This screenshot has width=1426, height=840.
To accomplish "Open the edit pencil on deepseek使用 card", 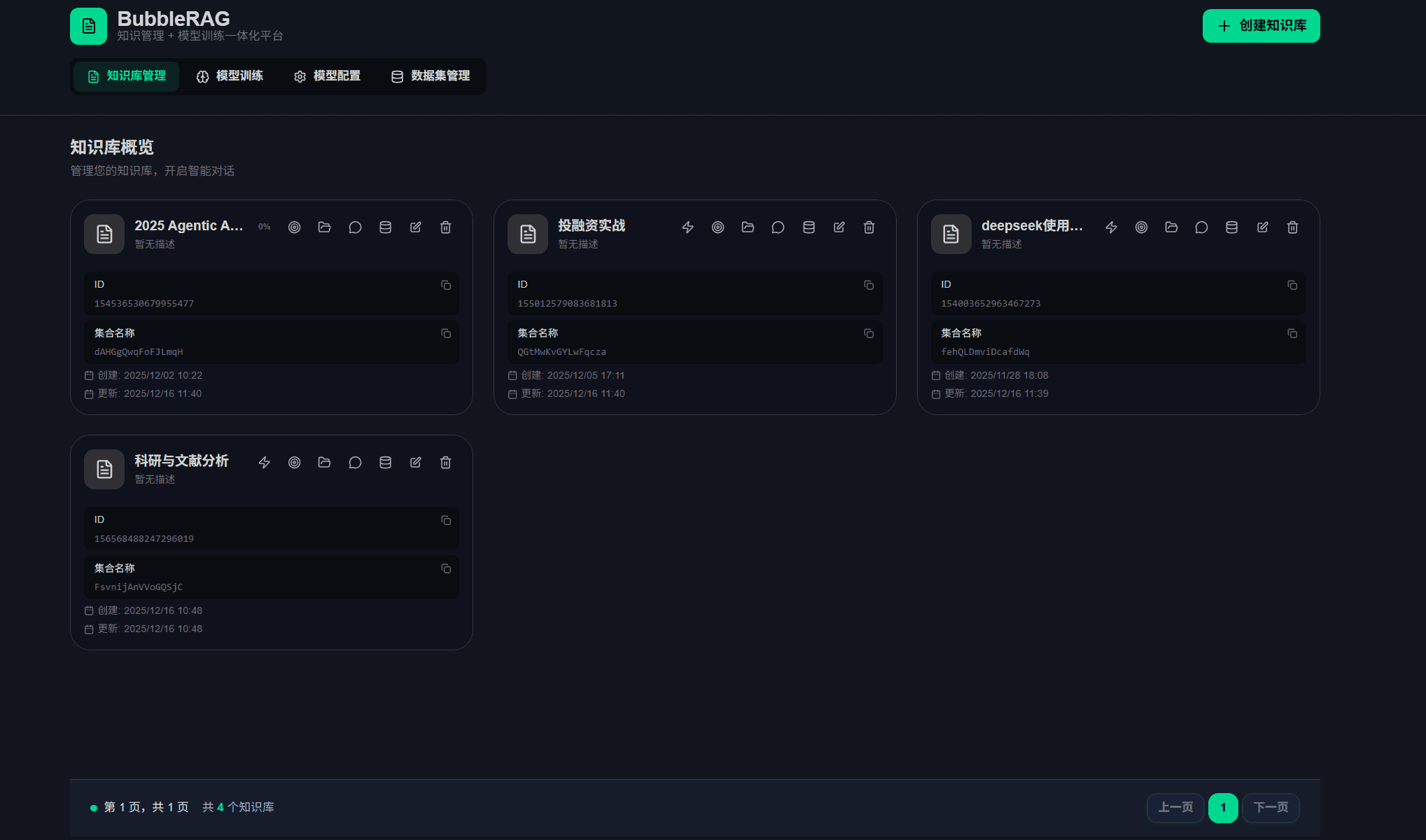I will (x=1262, y=227).
